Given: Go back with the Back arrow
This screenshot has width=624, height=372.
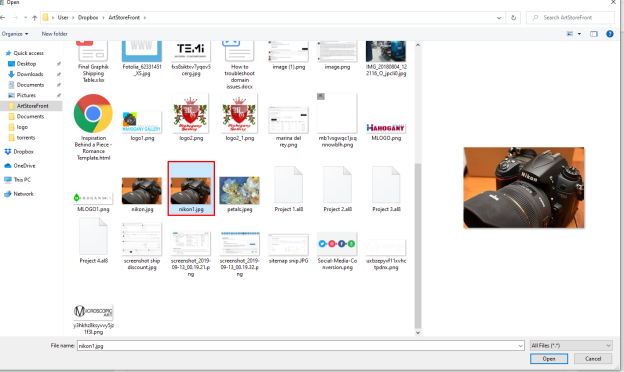Looking at the screenshot, I should tap(2, 18).
